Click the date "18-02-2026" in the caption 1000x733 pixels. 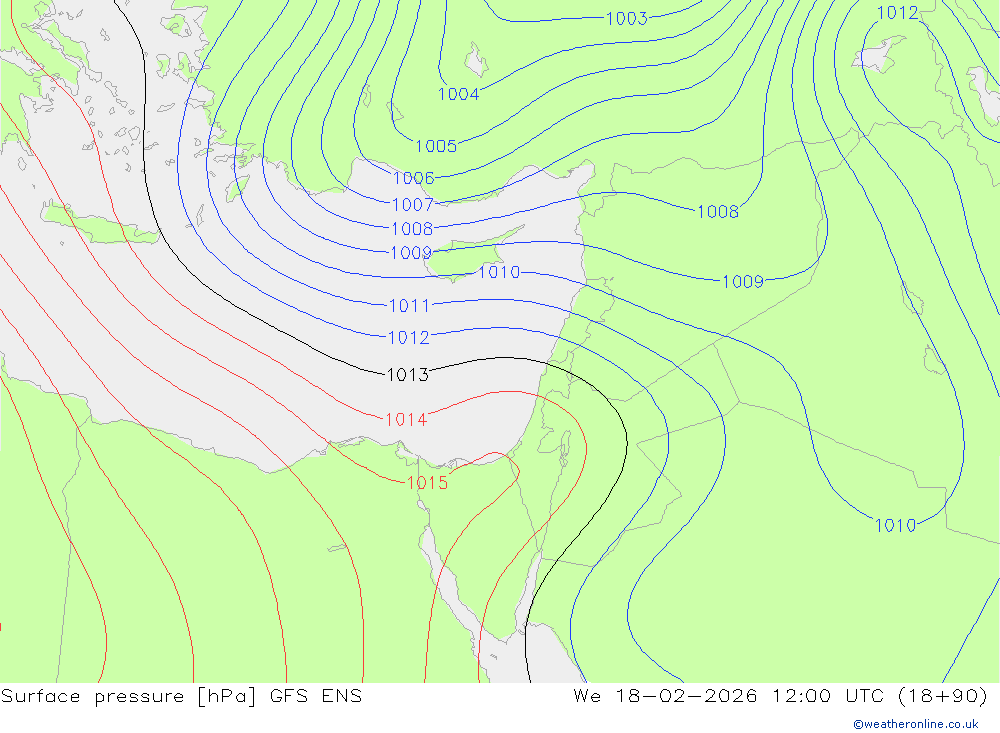coord(686,696)
